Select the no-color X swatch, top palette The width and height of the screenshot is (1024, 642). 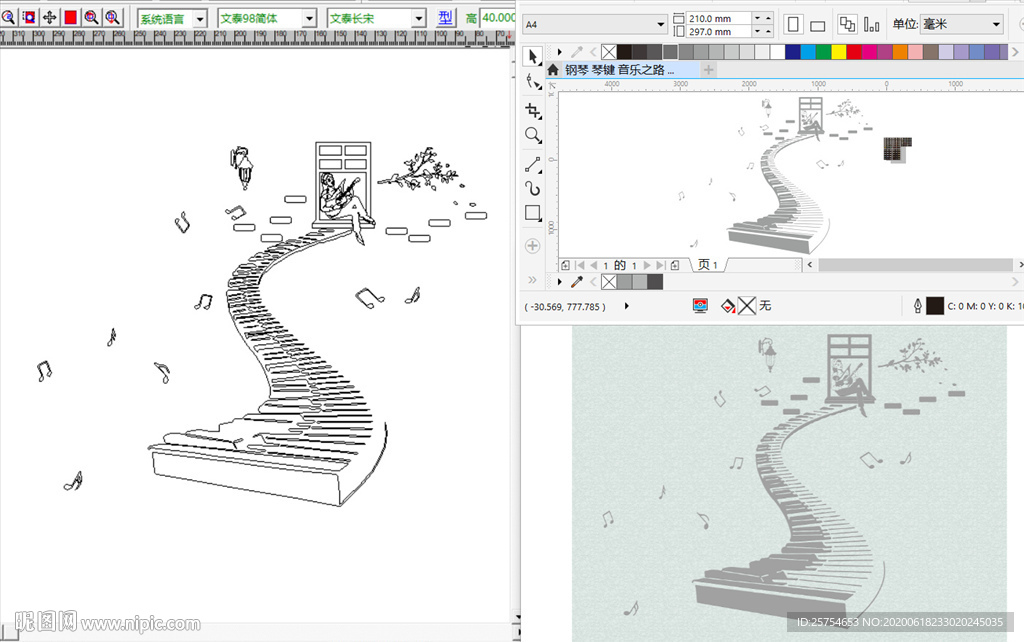pyautogui.click(x=609, y=52)
